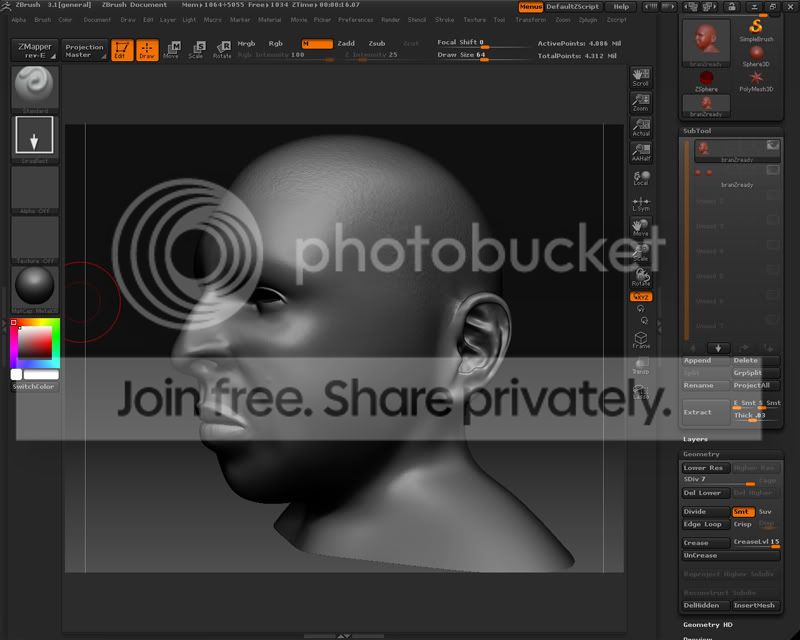Image resolution: width=800 pixels, height=640 pixels.
Task: Click the AAHalf view icon
Action: [641, 153]
